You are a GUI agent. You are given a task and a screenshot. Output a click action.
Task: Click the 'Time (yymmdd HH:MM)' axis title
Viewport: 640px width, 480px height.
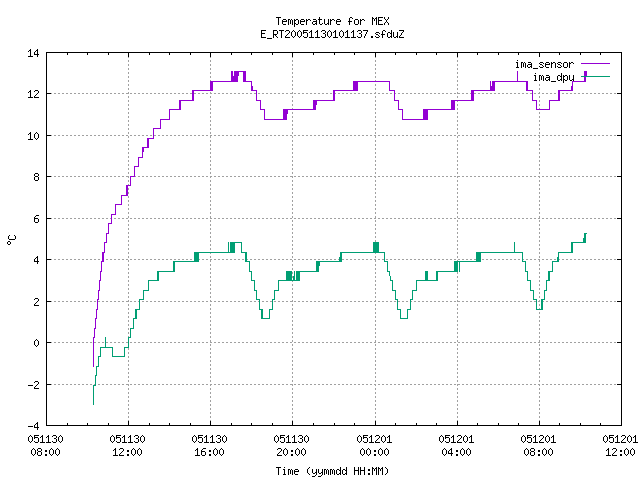[332, 471]
